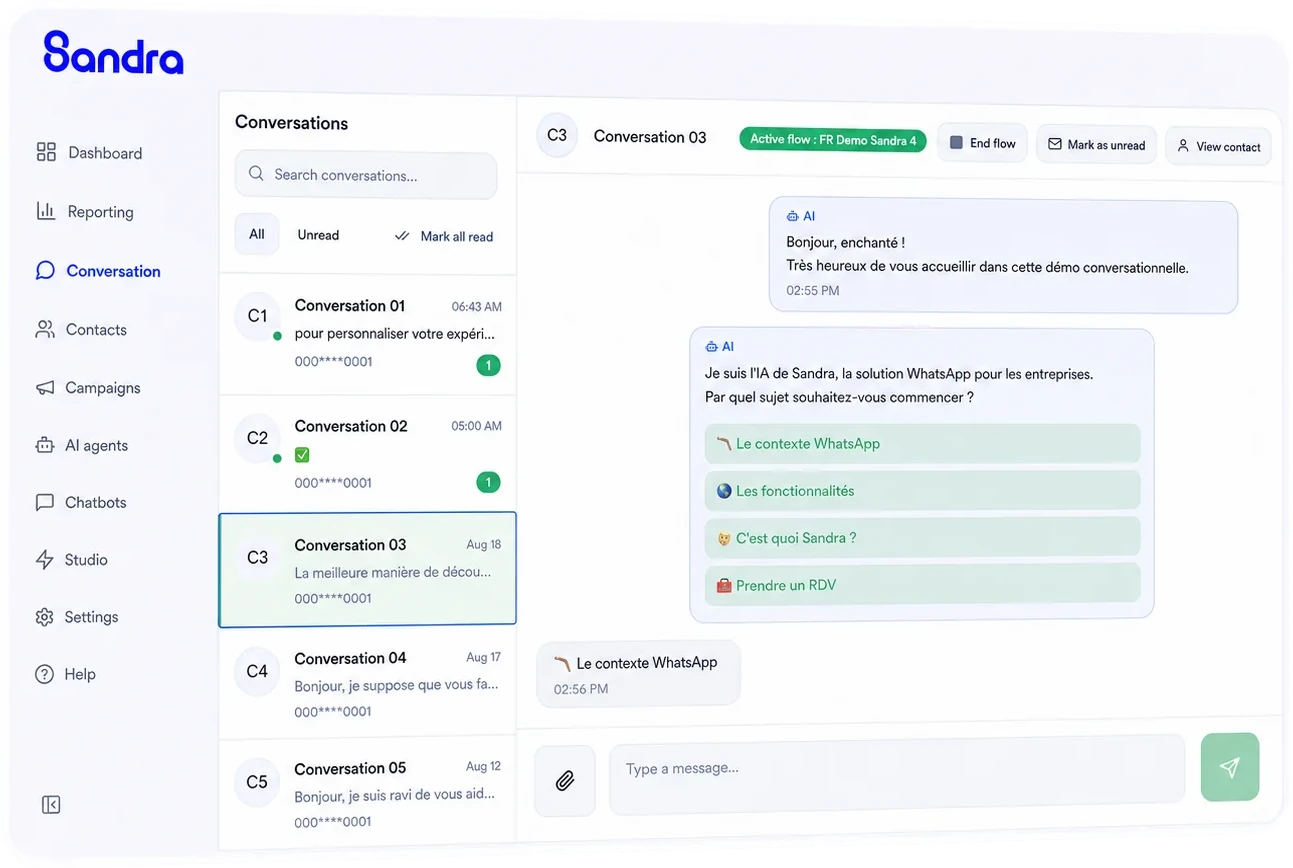Click the paperclip attachment button
The width and height of the screenshot is (1293, 868).
coord(565,780)
